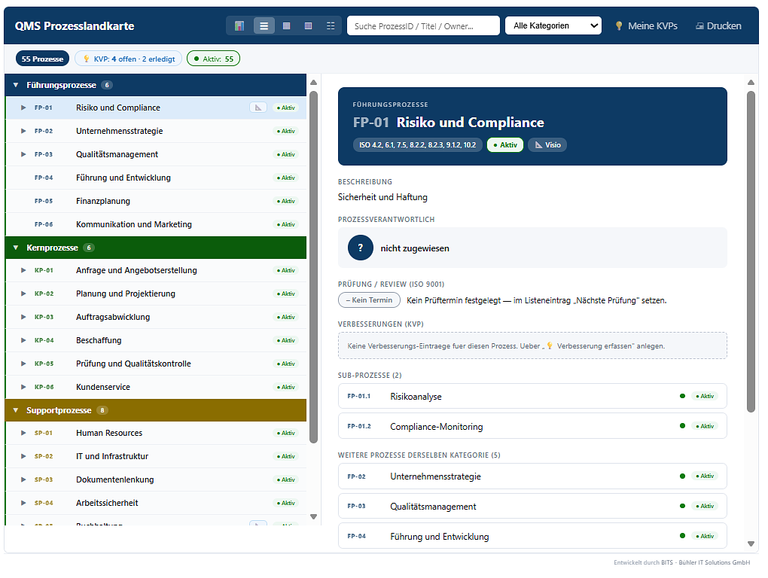Click the lightbulb in Verbesserung erfassen hint
Viewport: 768px width, 578px height.
550,346
